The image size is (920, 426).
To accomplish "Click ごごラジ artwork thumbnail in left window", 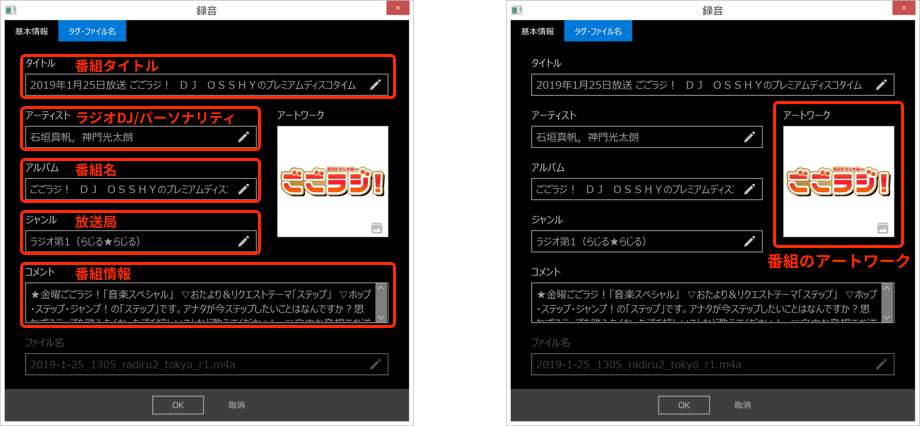I will click(x=333, y=181).
